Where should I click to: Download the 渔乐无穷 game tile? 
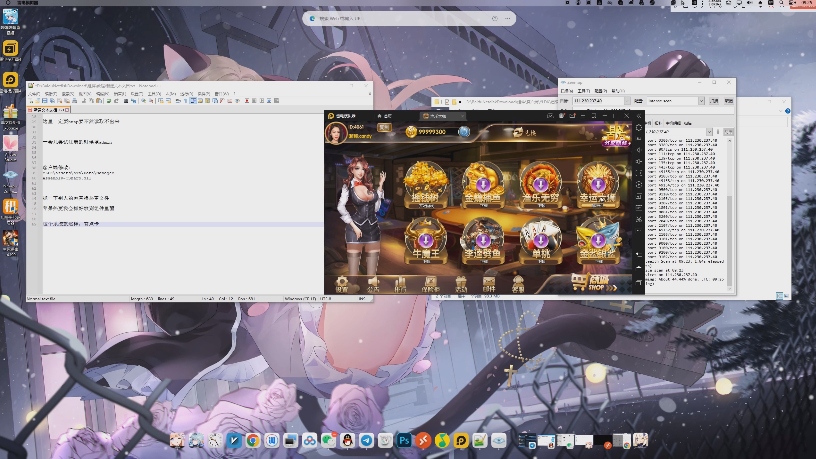(540, 185)
